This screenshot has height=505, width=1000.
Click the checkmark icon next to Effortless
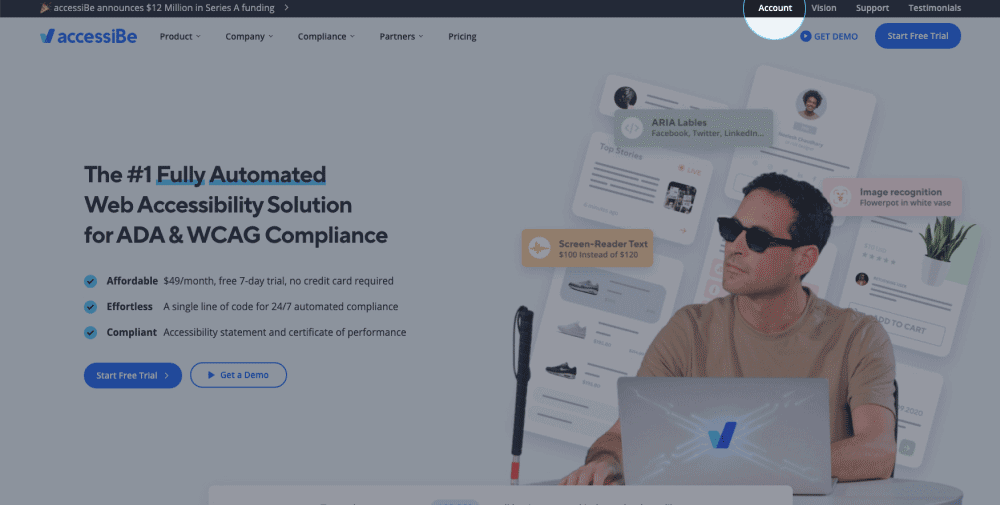pyautogui.click(x=91, y=307)
